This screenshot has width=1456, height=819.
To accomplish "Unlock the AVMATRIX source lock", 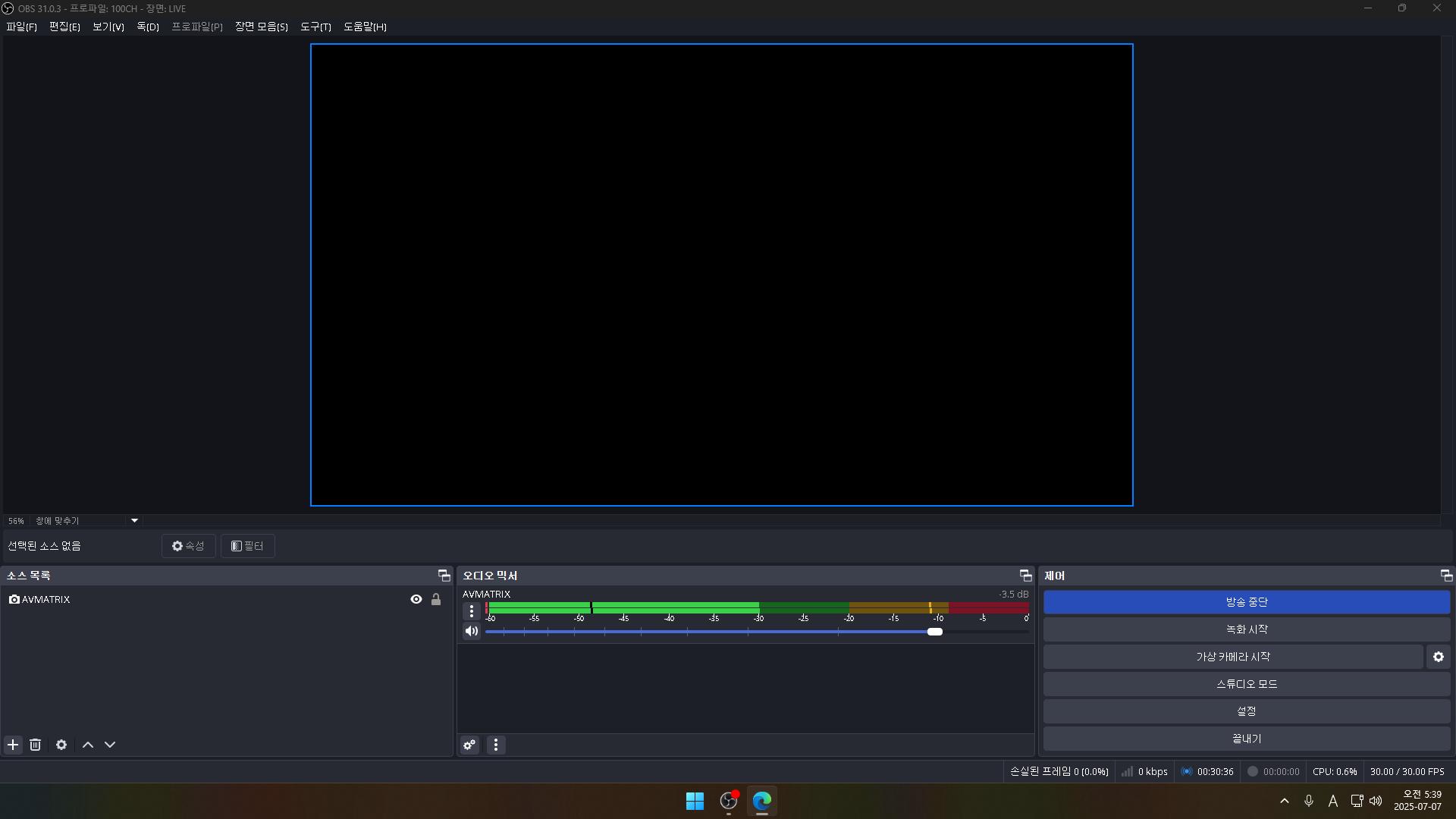I will pyautogui.click(x=436, y=599).
